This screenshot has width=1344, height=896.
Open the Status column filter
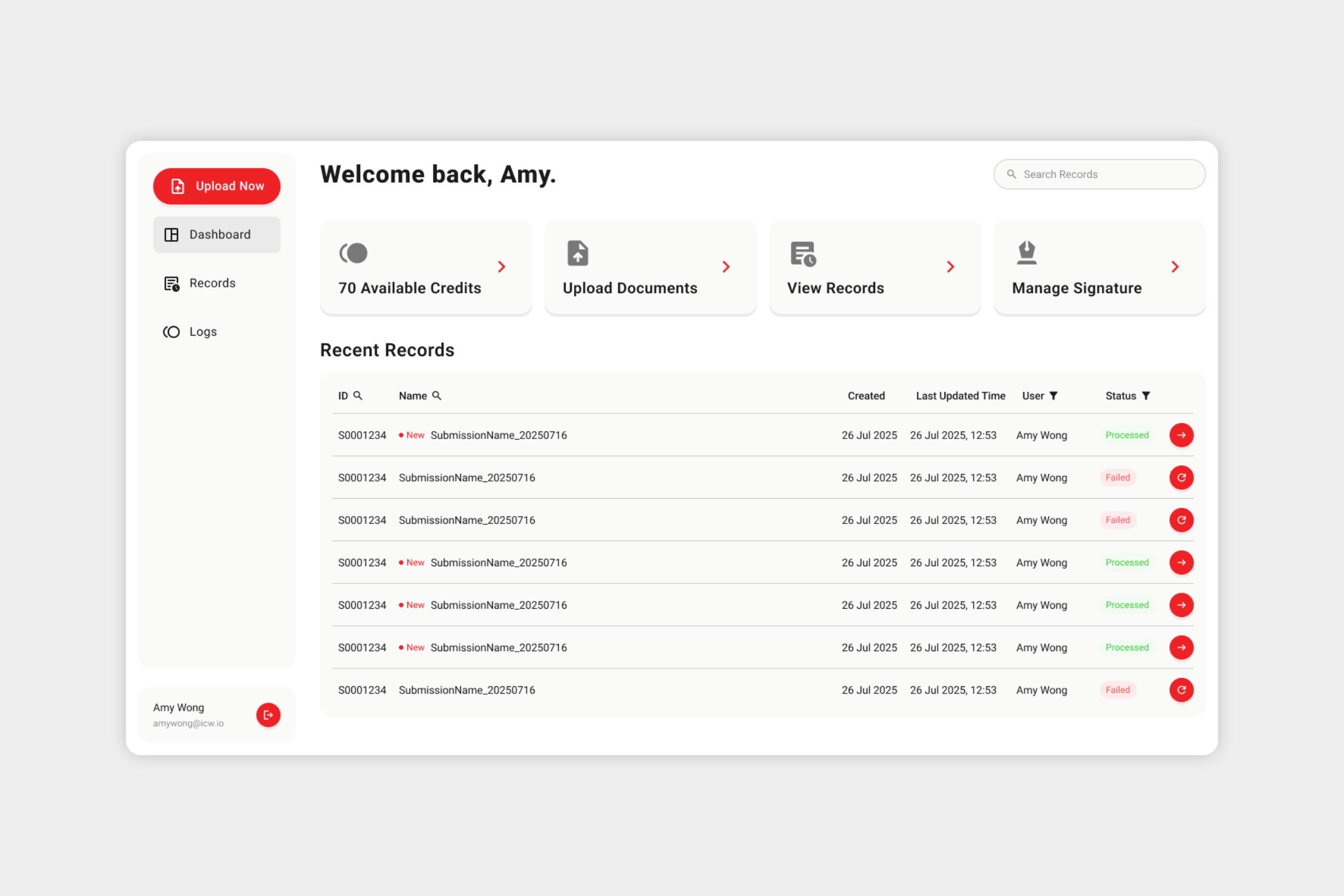coord(1146,395)
